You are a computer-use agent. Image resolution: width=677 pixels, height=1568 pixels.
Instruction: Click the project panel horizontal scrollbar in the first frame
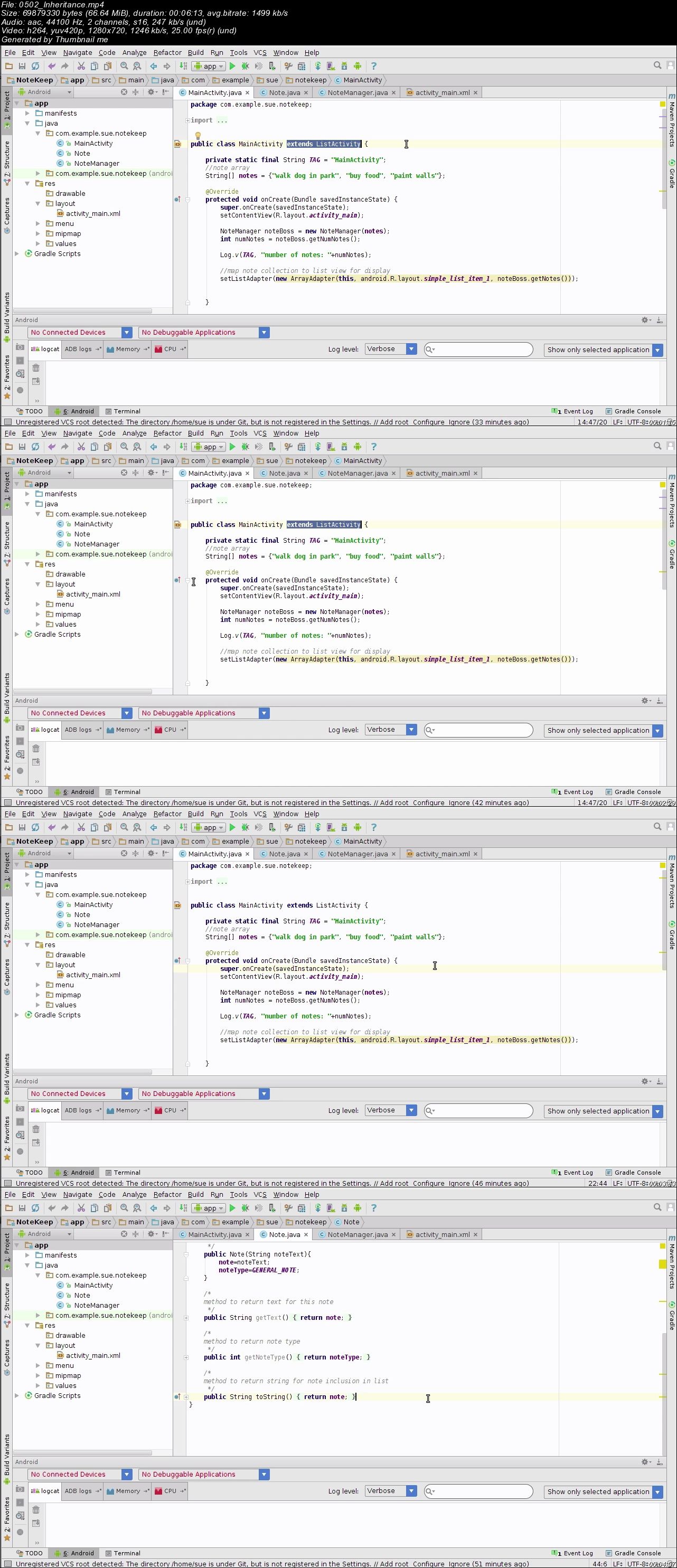click(83, 310)
